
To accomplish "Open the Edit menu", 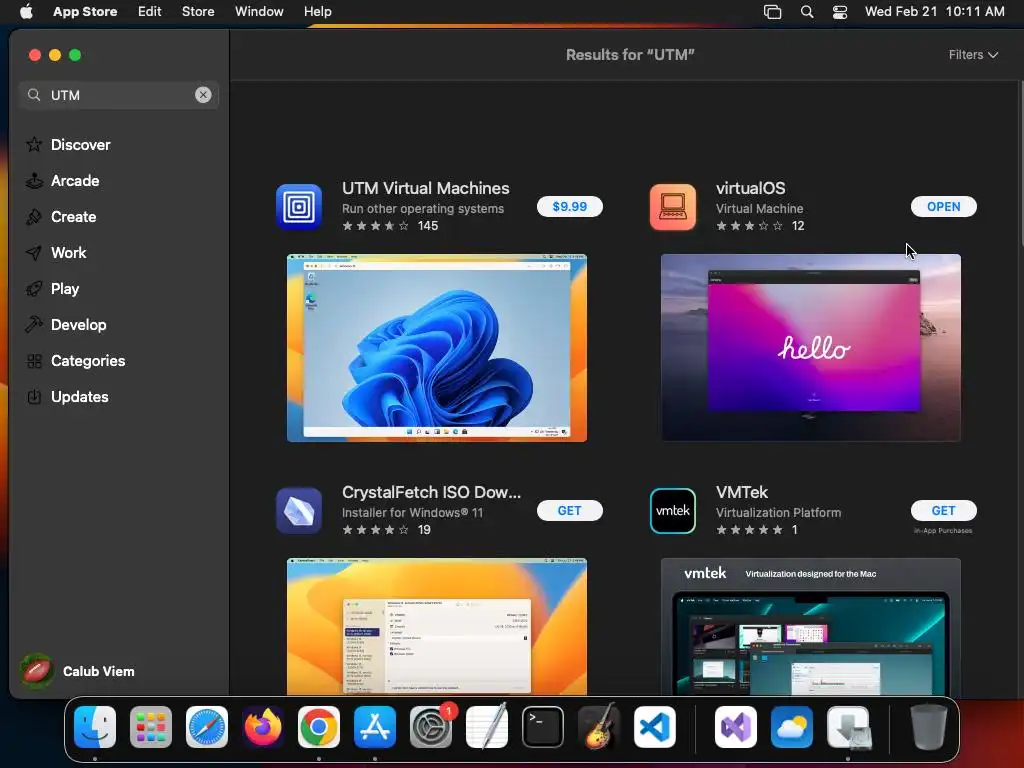I will coord(150,11).
